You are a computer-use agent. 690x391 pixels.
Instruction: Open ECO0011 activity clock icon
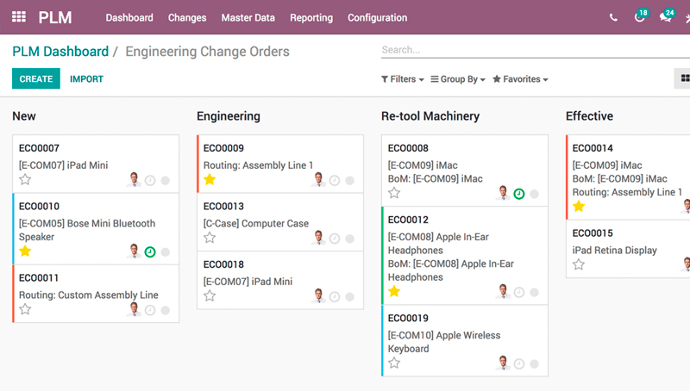(150, 310)
